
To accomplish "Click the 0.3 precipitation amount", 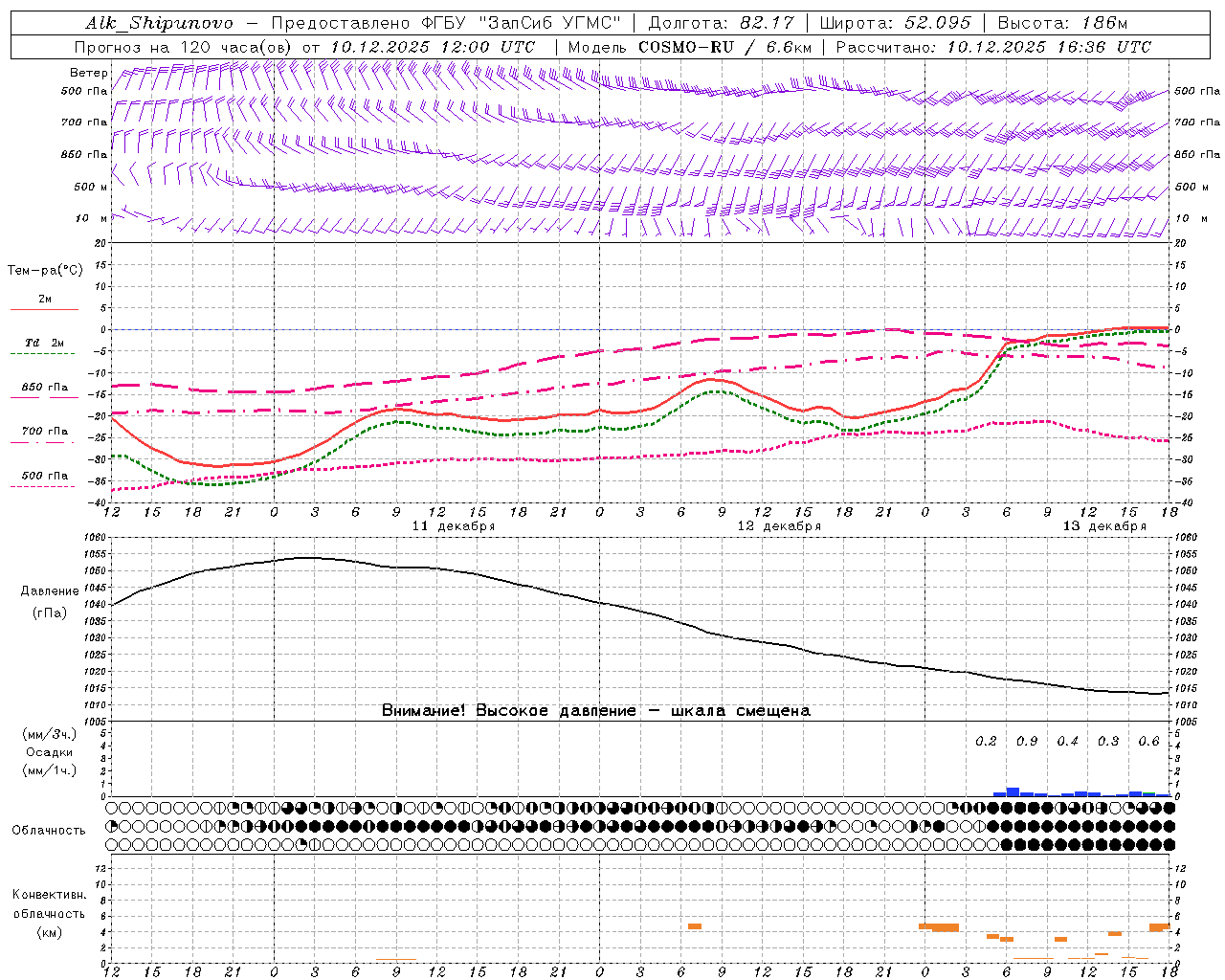I will (x=1108, y=742).
